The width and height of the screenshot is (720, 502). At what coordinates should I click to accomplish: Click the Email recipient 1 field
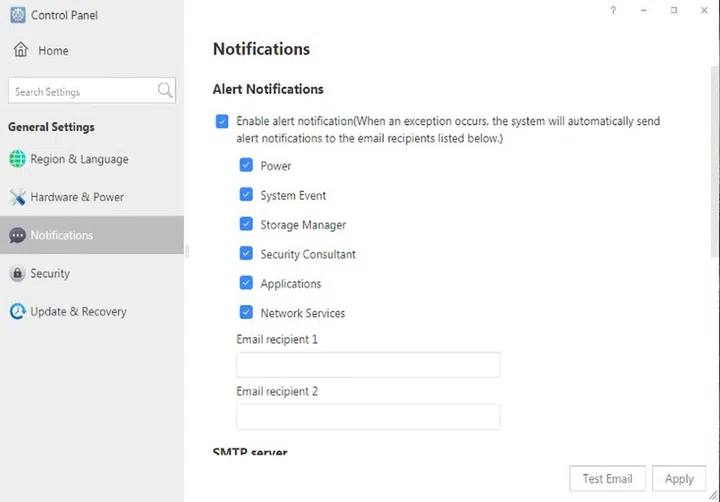point(367,365)
